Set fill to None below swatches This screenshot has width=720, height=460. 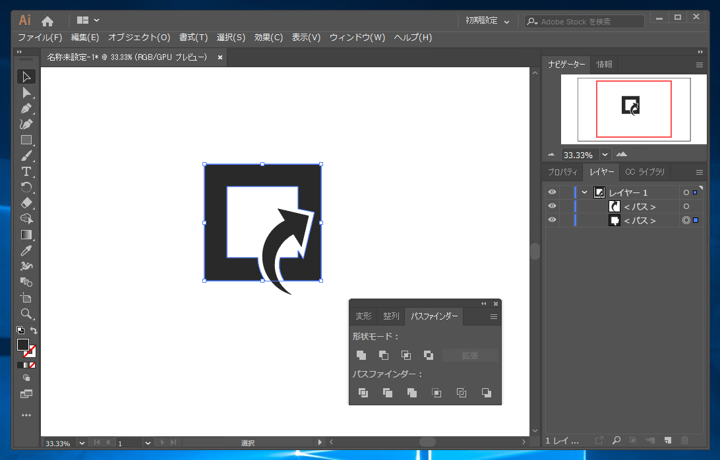point(33,365)
